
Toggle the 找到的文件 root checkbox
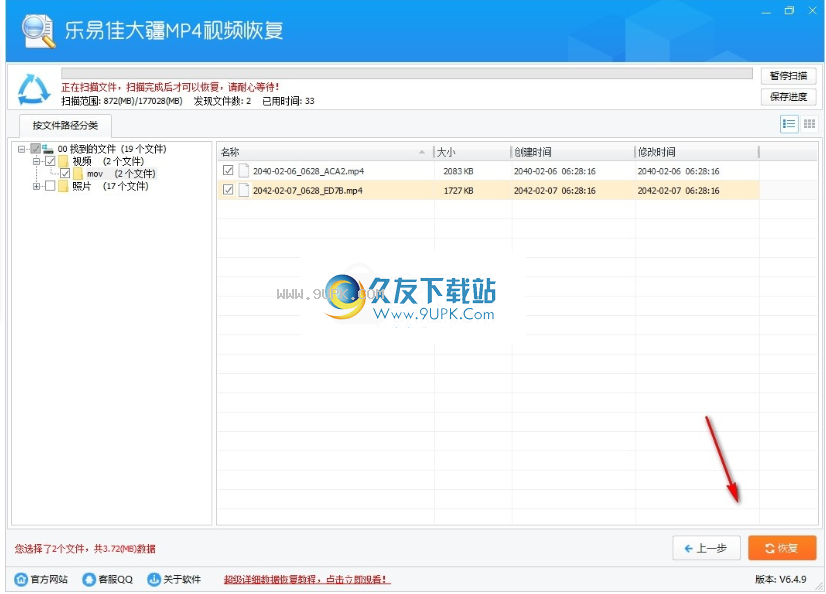click(x=35, y=148)
